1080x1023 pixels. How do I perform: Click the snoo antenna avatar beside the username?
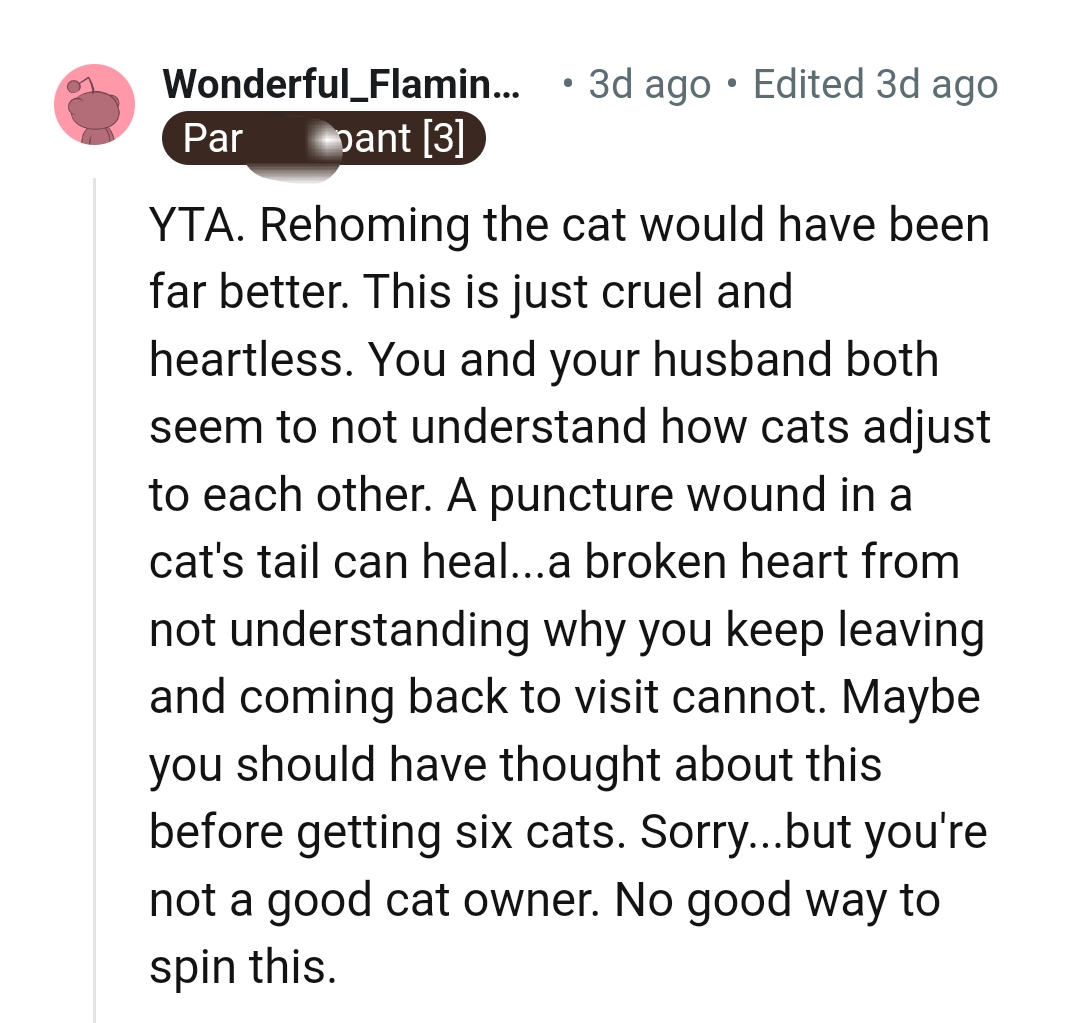point(94,105)
